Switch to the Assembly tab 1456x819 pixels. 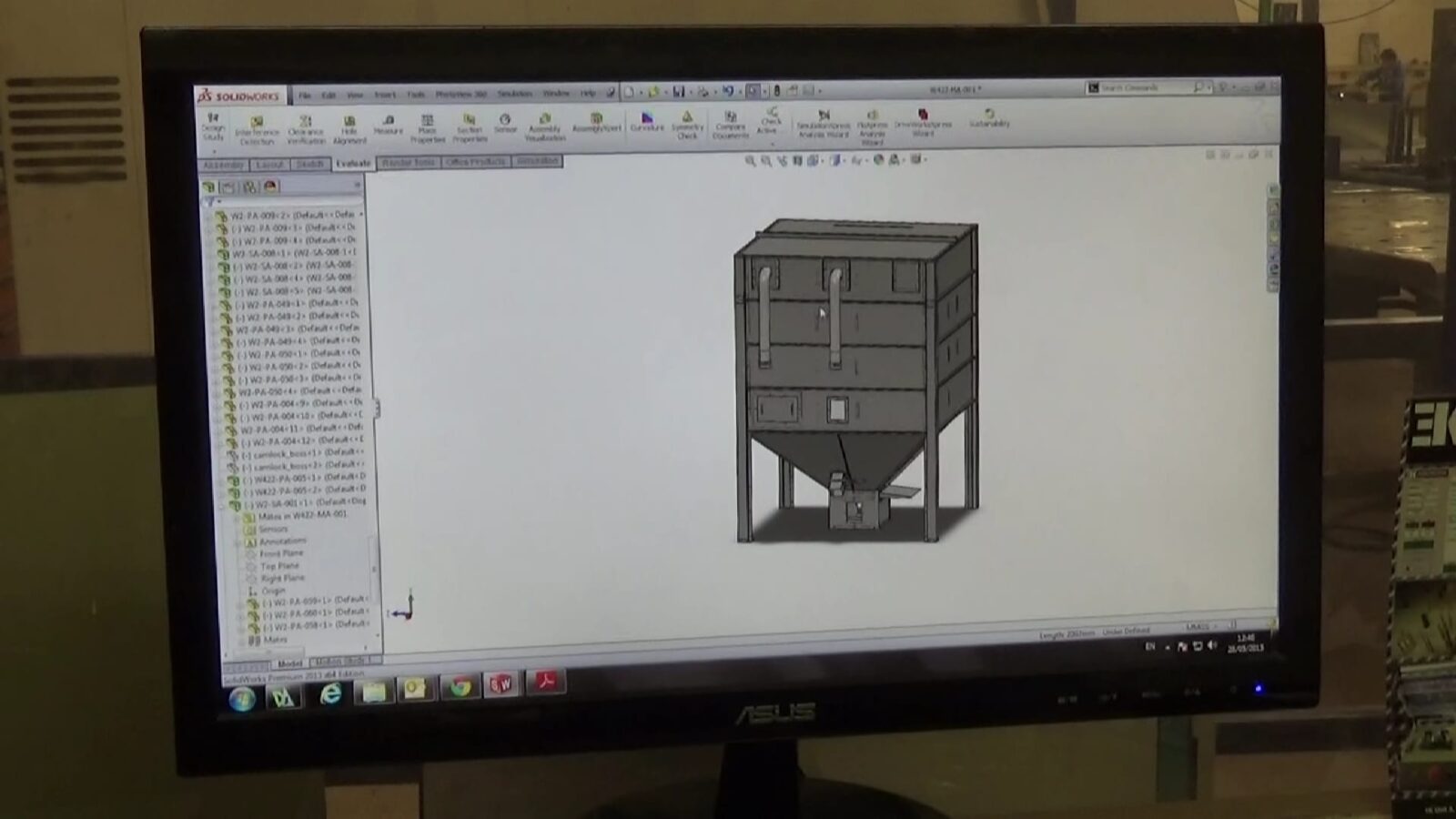pos(223,165)
